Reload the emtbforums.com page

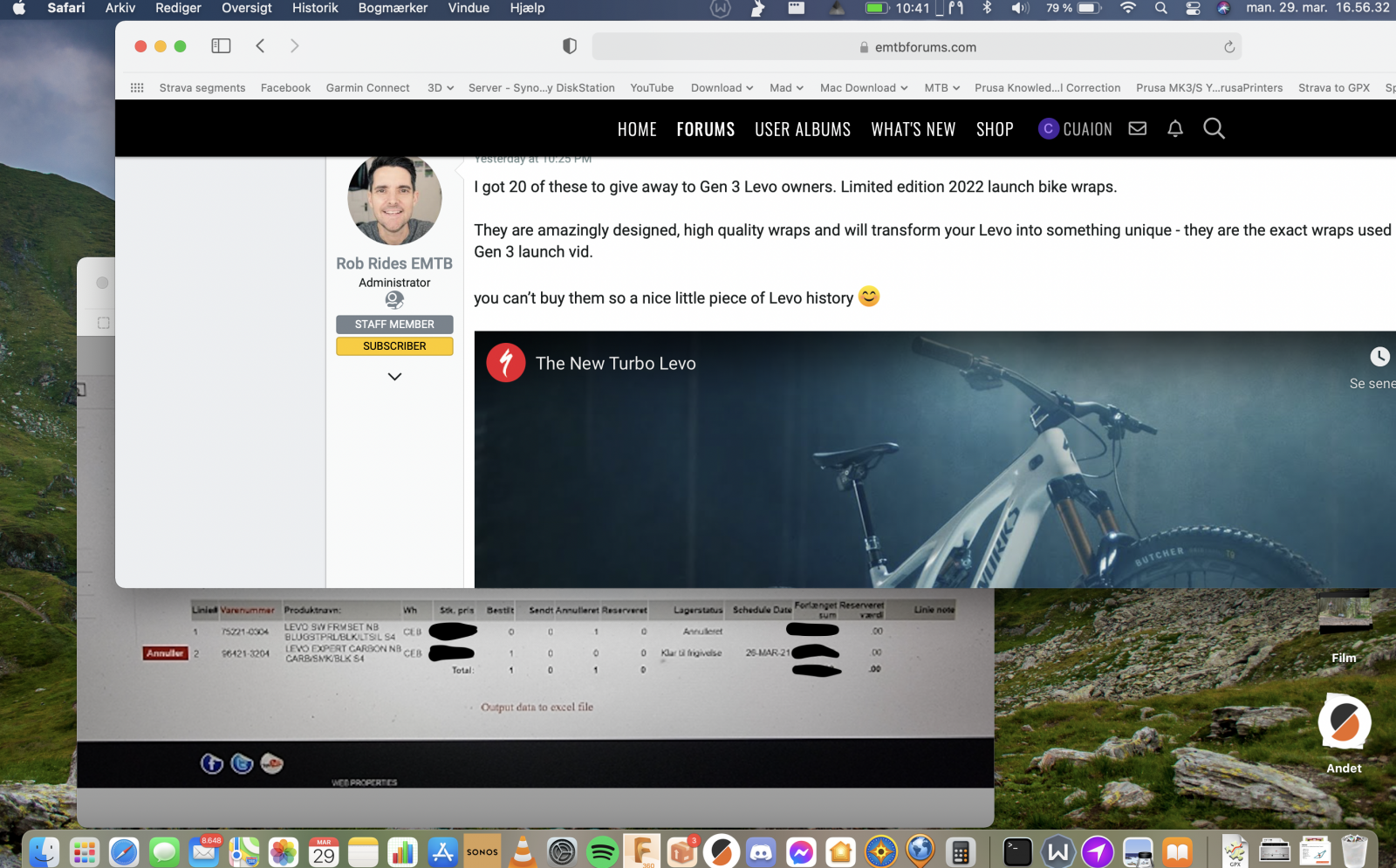1228,47
